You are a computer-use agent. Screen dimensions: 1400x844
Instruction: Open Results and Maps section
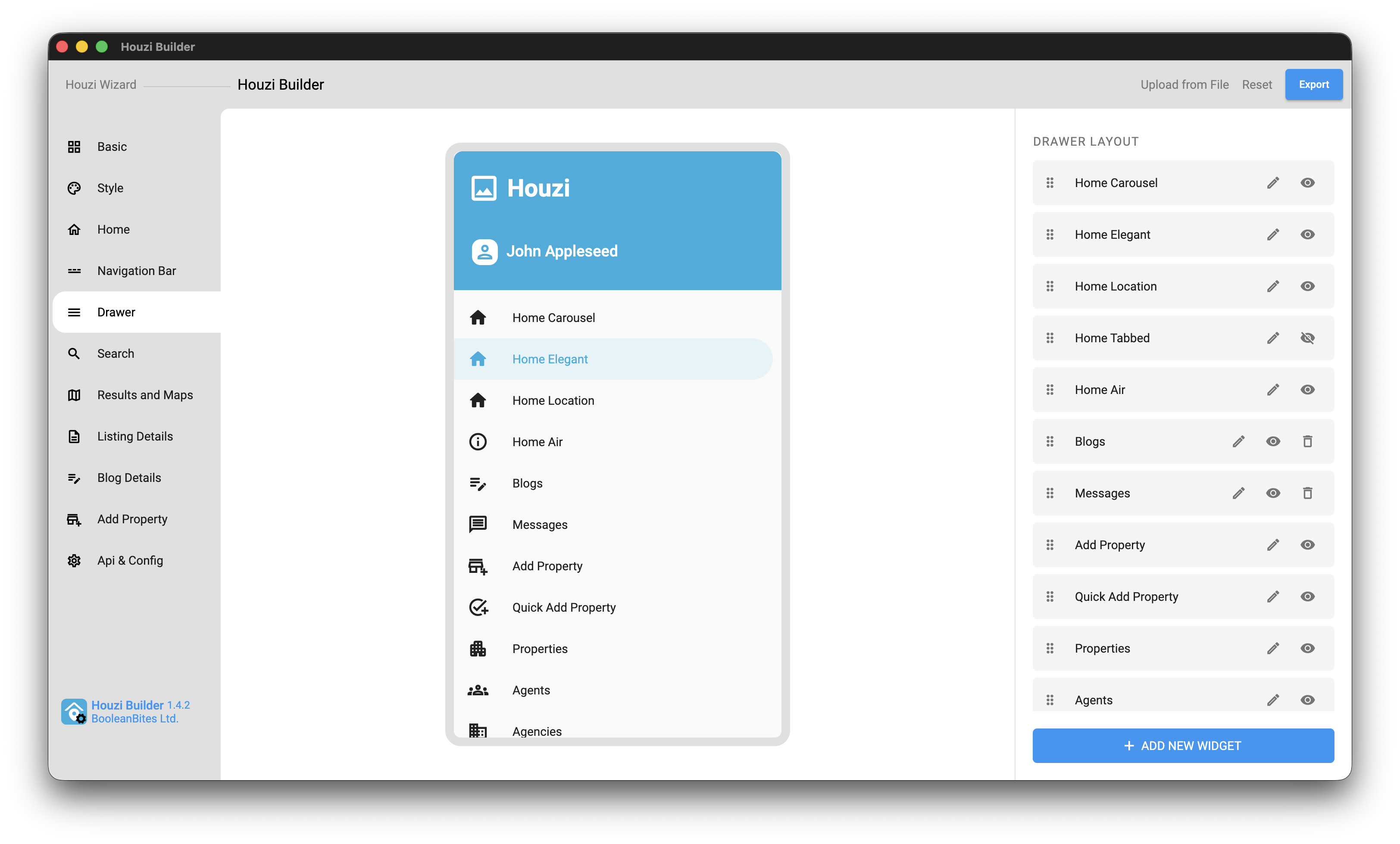point(136,395)
